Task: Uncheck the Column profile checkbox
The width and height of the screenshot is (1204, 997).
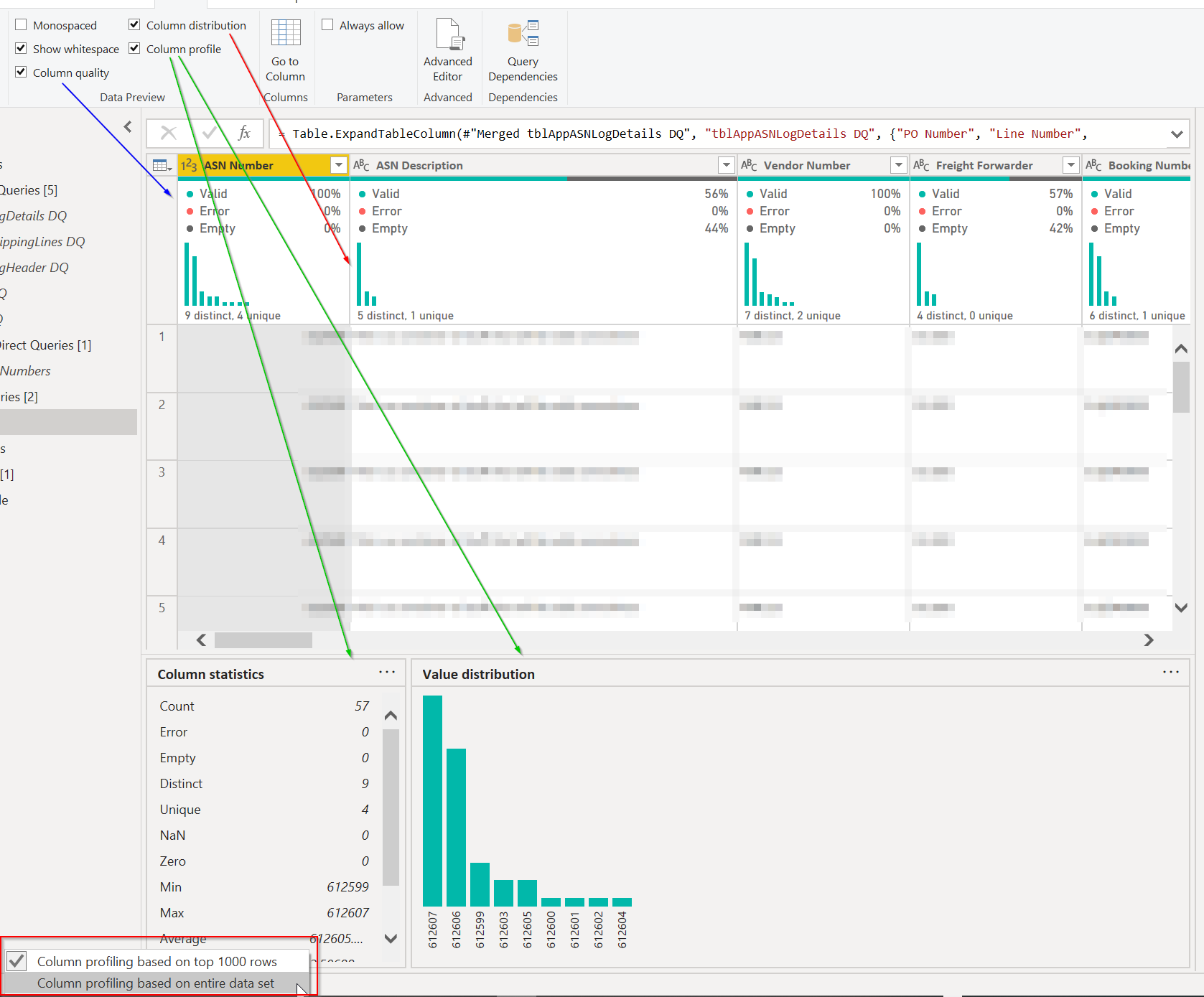Action: click(134, 49)
